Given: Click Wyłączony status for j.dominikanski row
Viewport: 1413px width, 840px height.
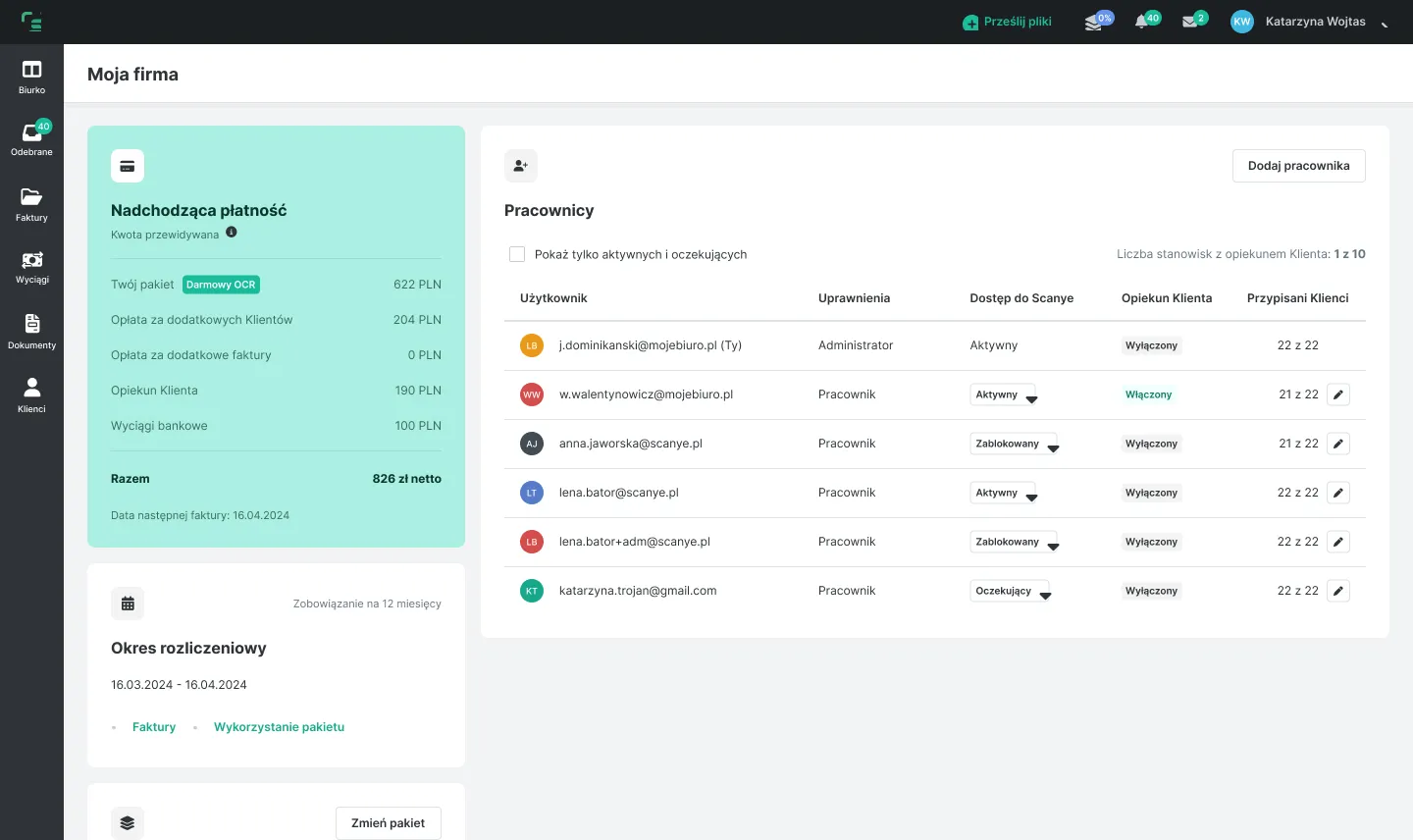Looking at the screenshot, I should 1151,345.
